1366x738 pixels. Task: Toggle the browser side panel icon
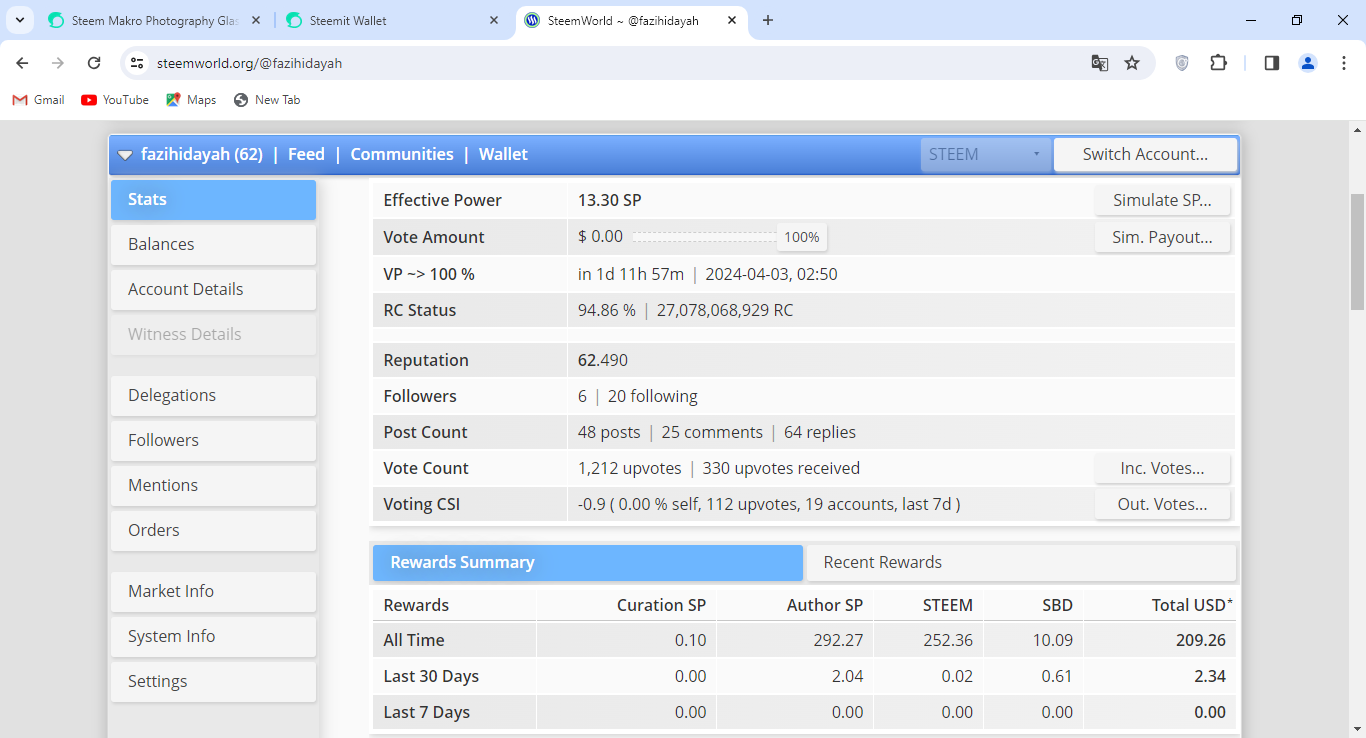1272,63
